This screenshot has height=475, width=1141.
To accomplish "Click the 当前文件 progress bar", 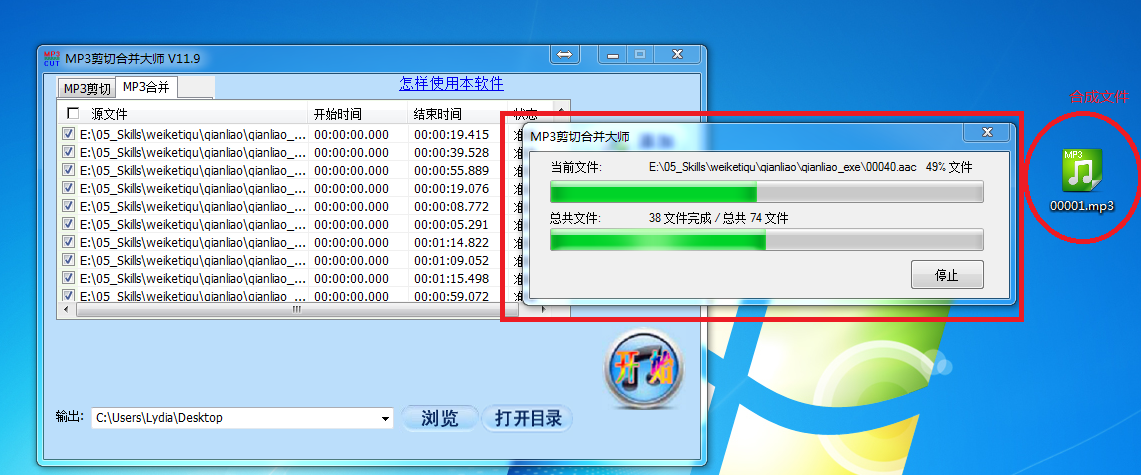I will tap(766, 191).
